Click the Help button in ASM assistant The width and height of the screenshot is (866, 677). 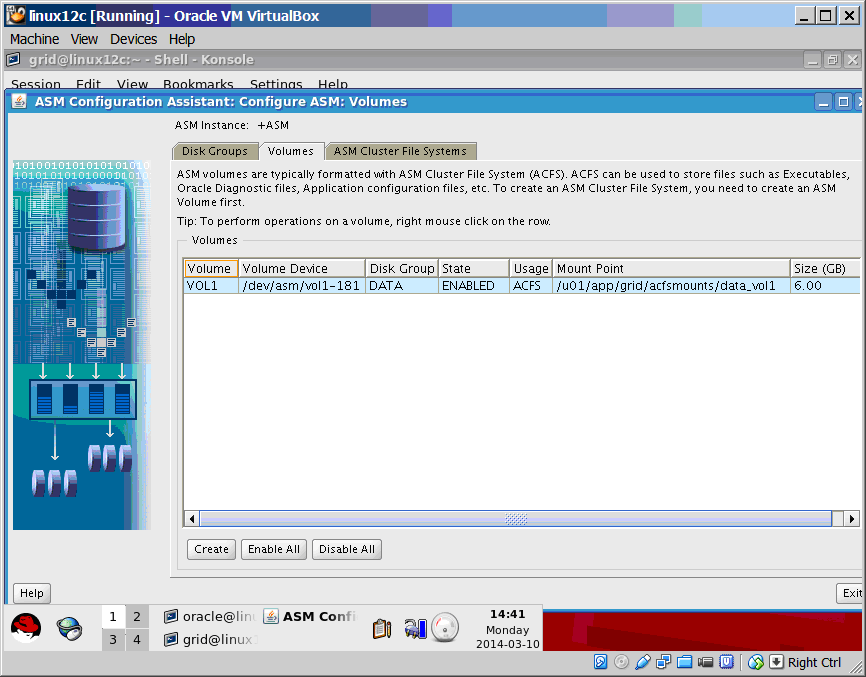tap(31, 593)
